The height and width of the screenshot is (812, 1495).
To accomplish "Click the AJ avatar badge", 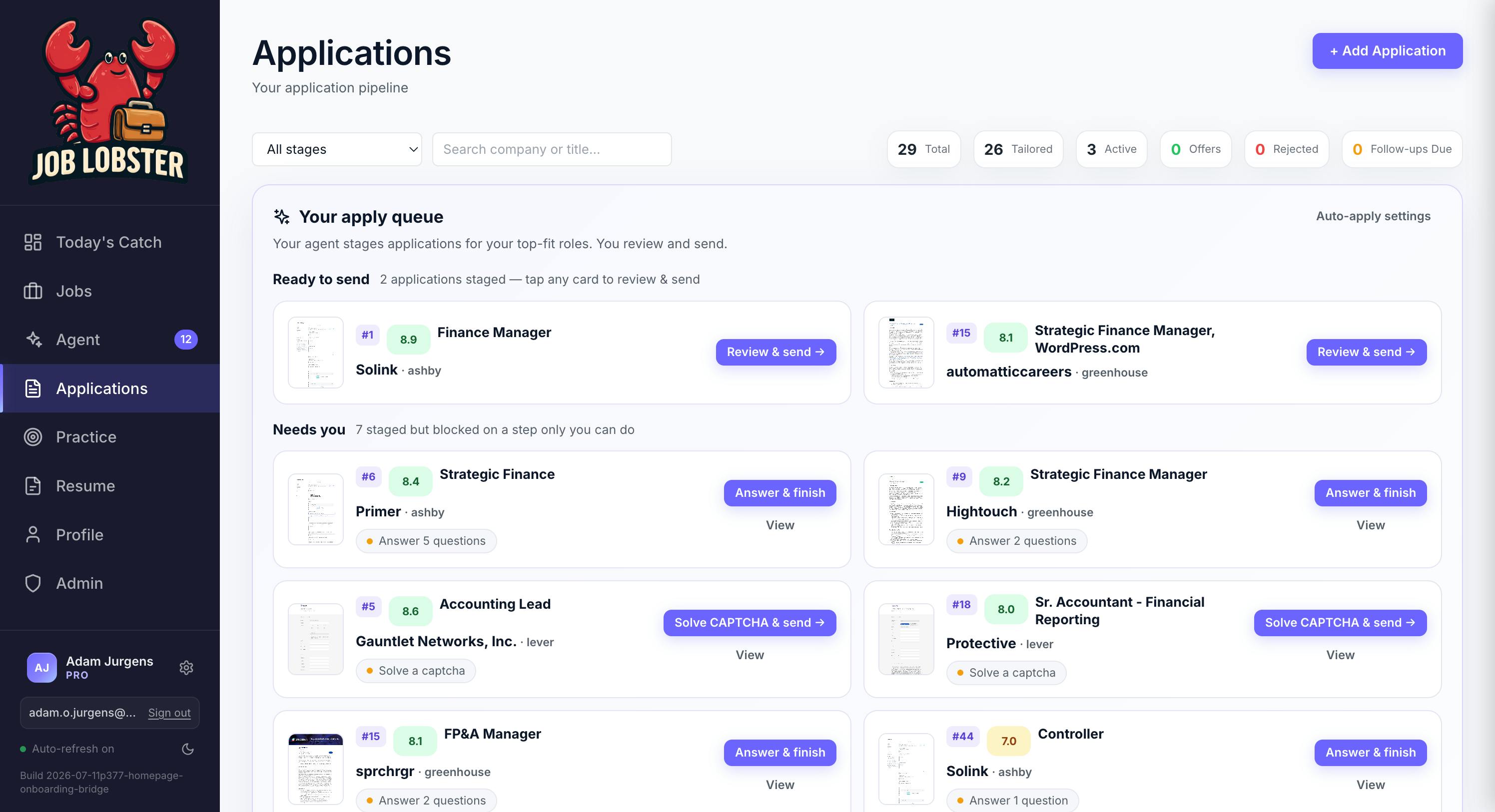I will tap(42, 668).
